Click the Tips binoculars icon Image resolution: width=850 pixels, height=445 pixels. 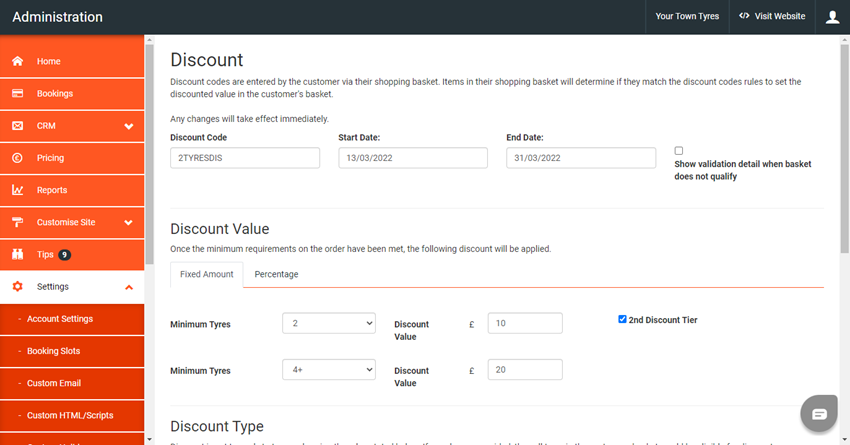[x=18, y=254]
